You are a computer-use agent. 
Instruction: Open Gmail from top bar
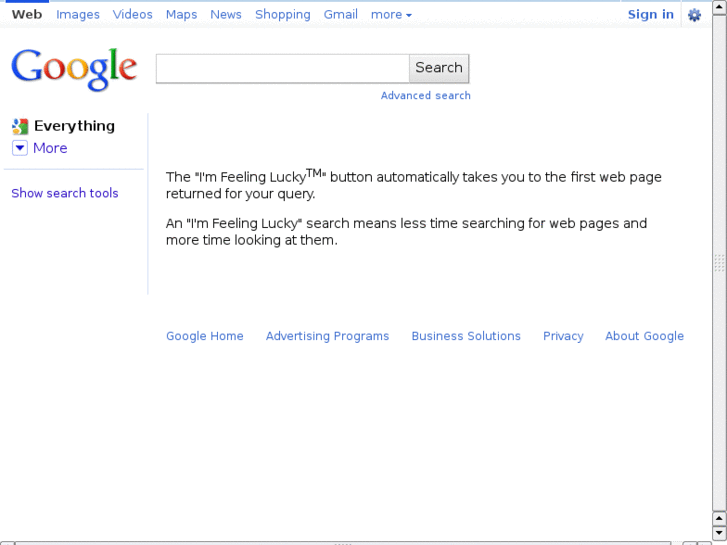click(x=341, y=15)
